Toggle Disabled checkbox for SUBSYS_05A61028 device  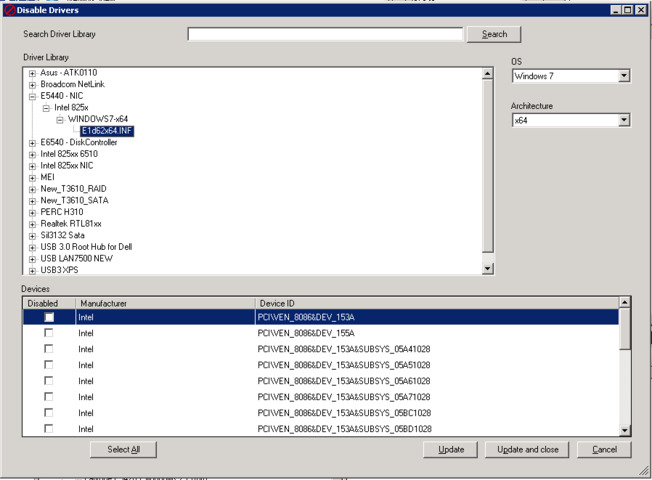tap(49, 381)
